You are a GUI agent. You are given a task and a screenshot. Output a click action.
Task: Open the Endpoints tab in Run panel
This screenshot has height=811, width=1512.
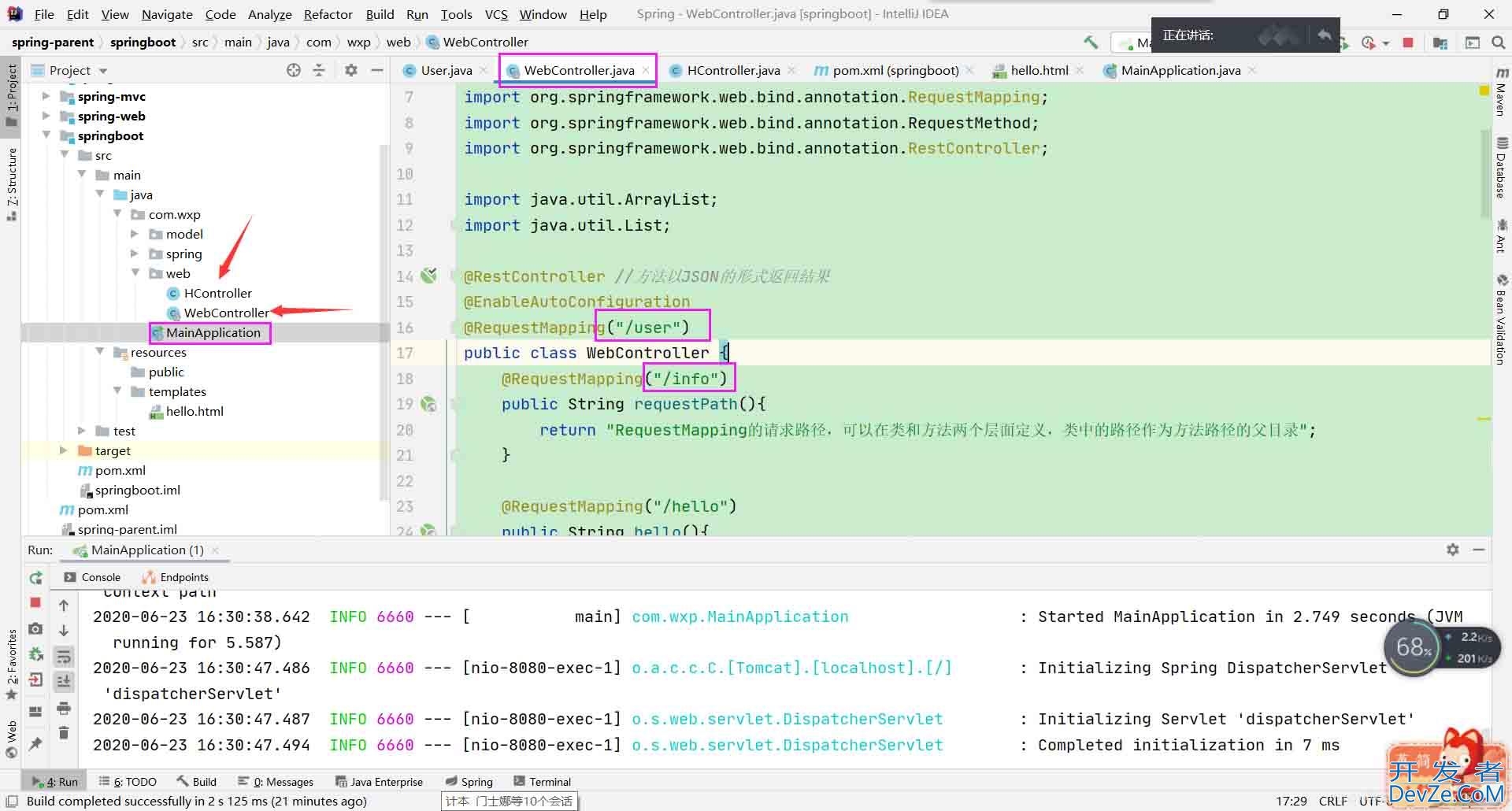pyautogui.click(x=175, y=577)
